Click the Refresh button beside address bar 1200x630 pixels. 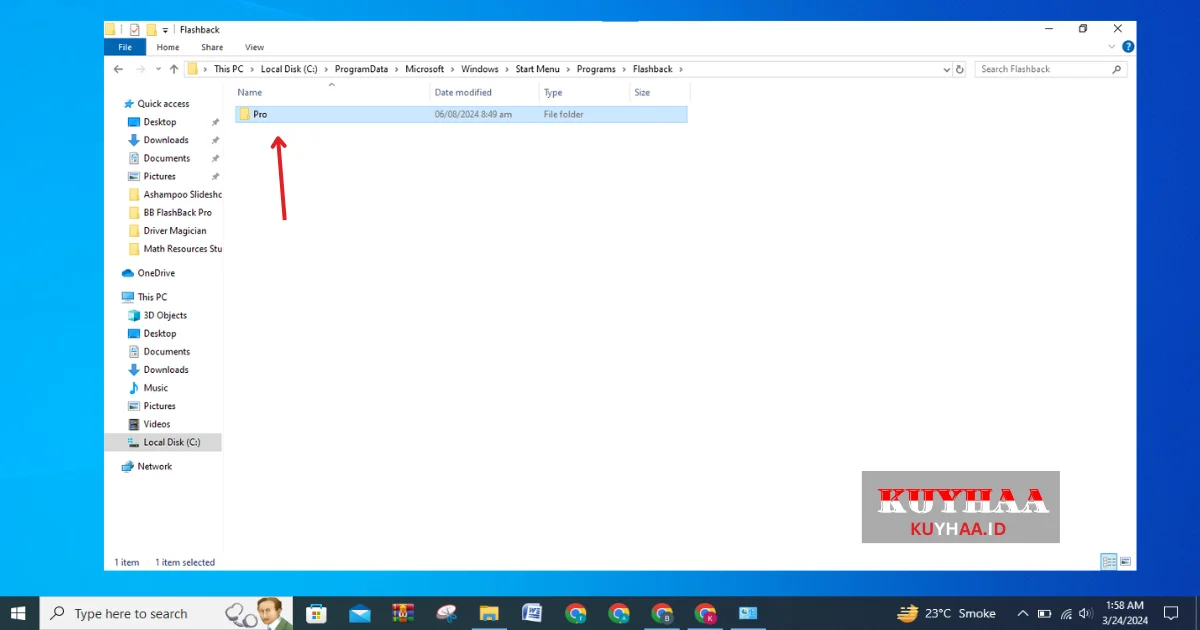click(960, 69)
